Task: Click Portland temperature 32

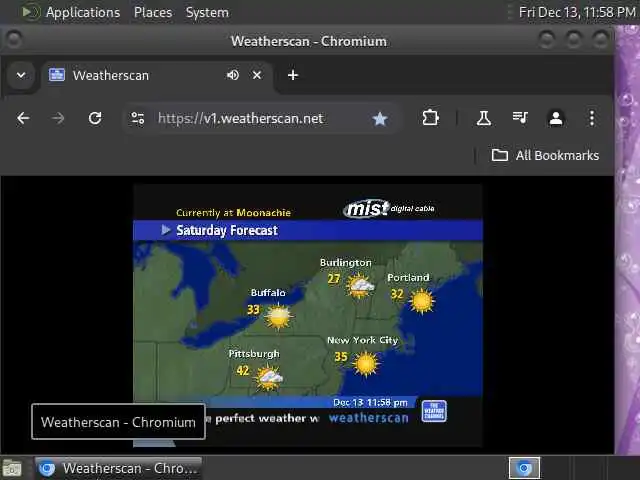Action: (397, 294)
